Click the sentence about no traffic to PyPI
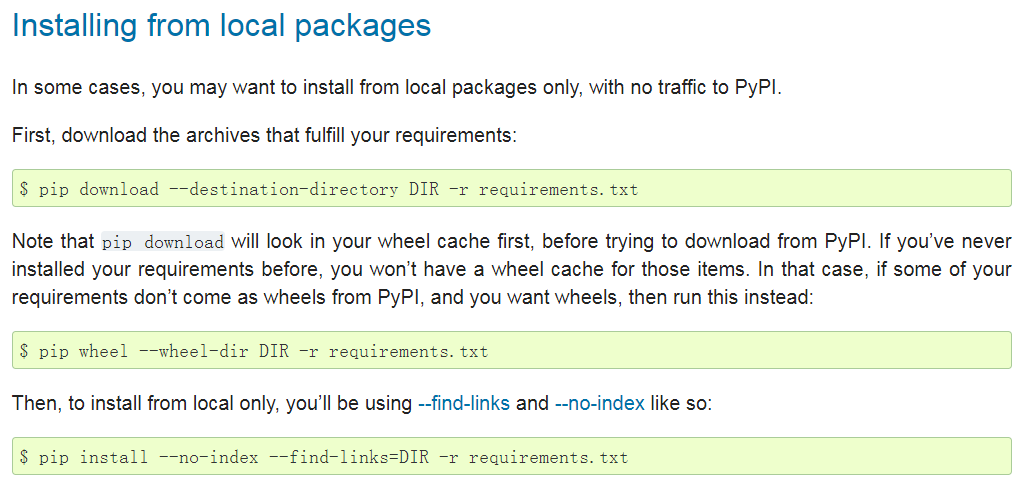The height and width of the screenshot is (480, 1018). coord(396,88)
